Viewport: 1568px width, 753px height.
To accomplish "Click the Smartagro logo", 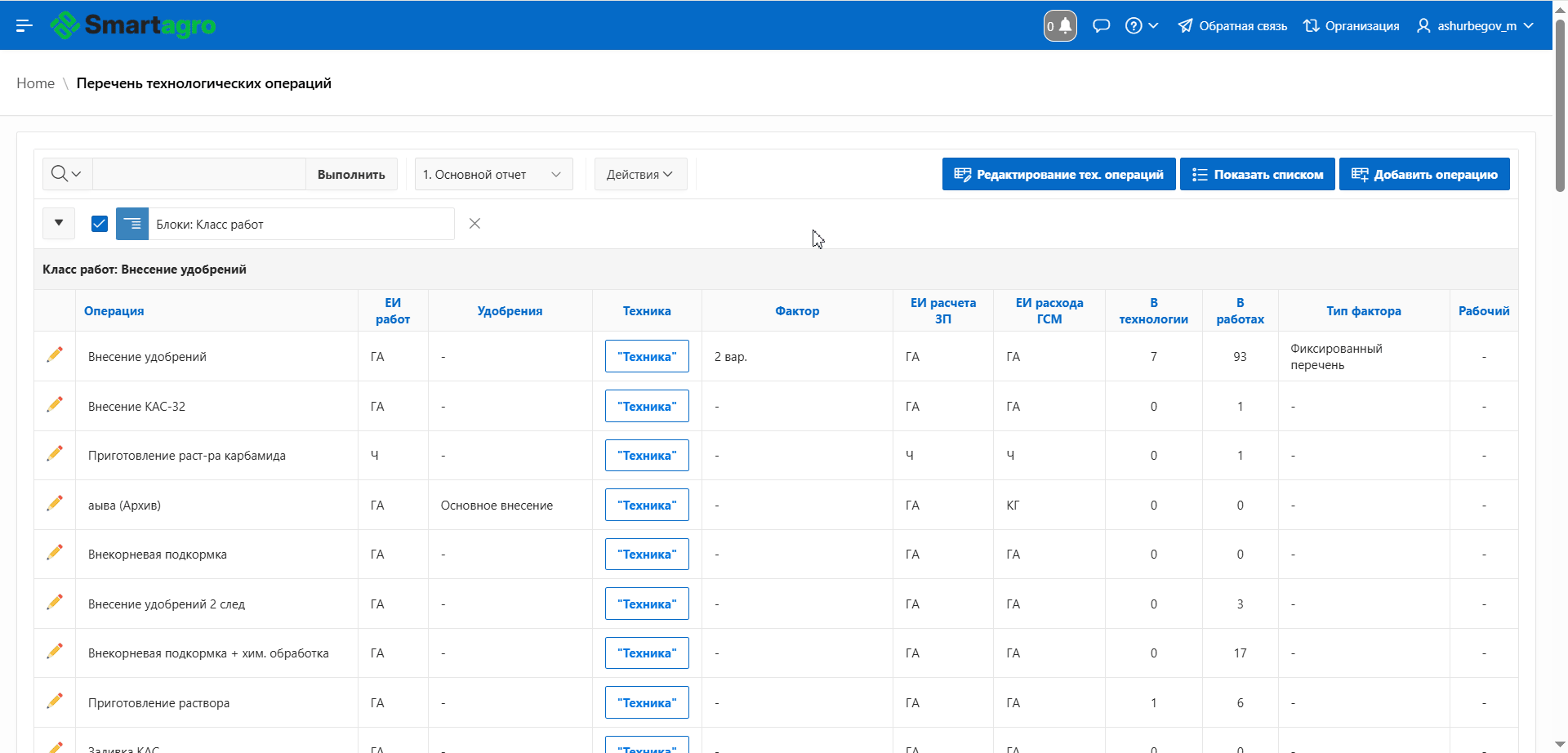I will coord(133,25).
